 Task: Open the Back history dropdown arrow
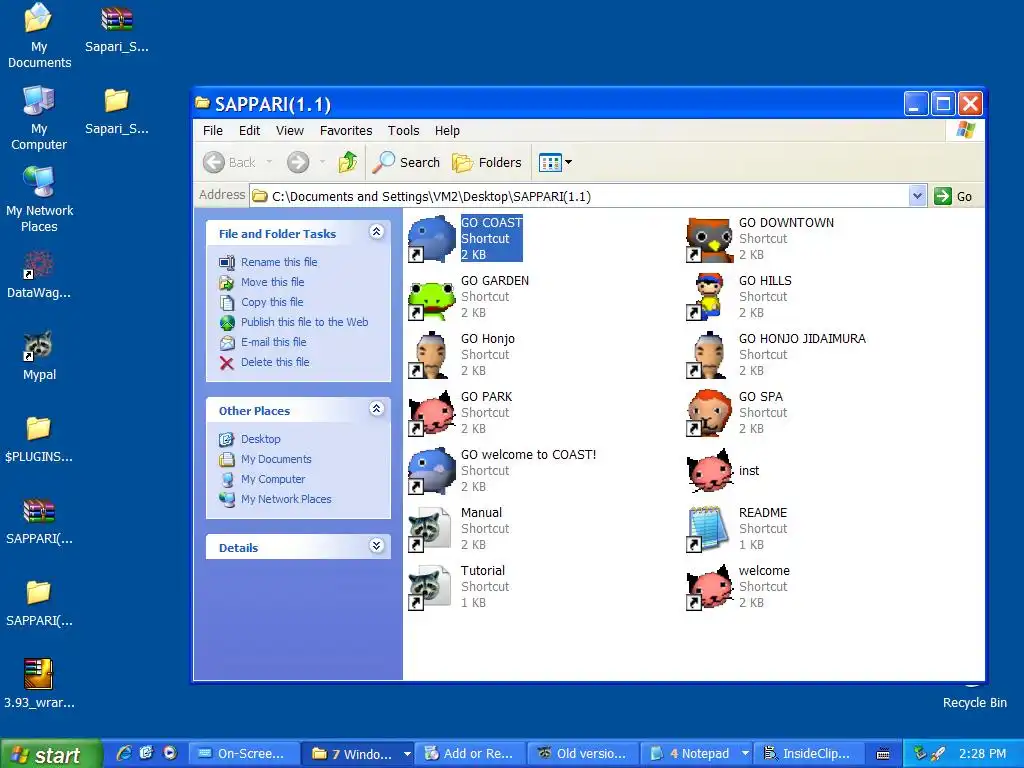click(x=269, y=162)
